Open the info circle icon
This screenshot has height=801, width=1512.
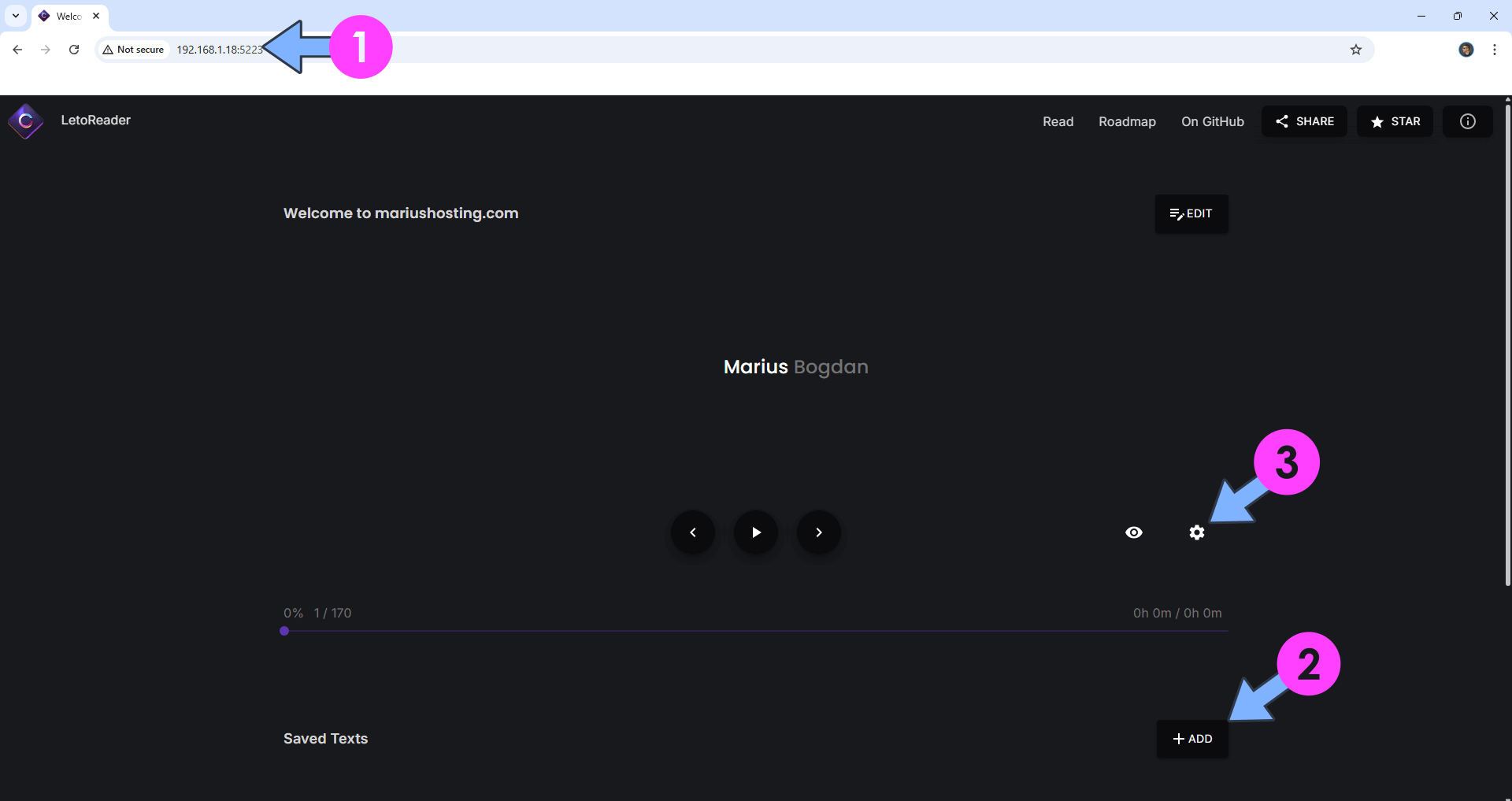1467,121
